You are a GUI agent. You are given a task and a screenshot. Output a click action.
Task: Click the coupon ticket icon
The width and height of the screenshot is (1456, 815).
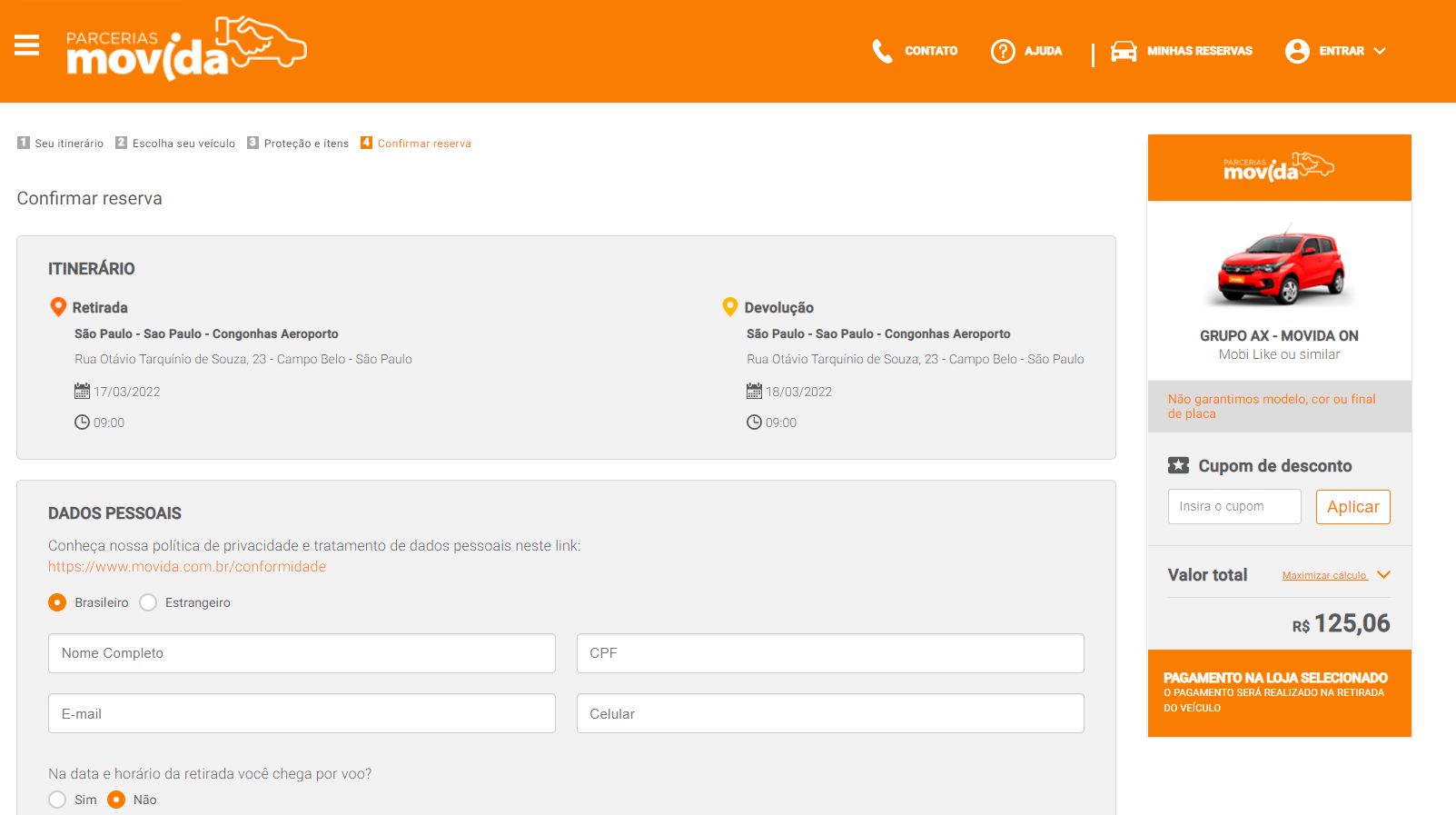1178,465
